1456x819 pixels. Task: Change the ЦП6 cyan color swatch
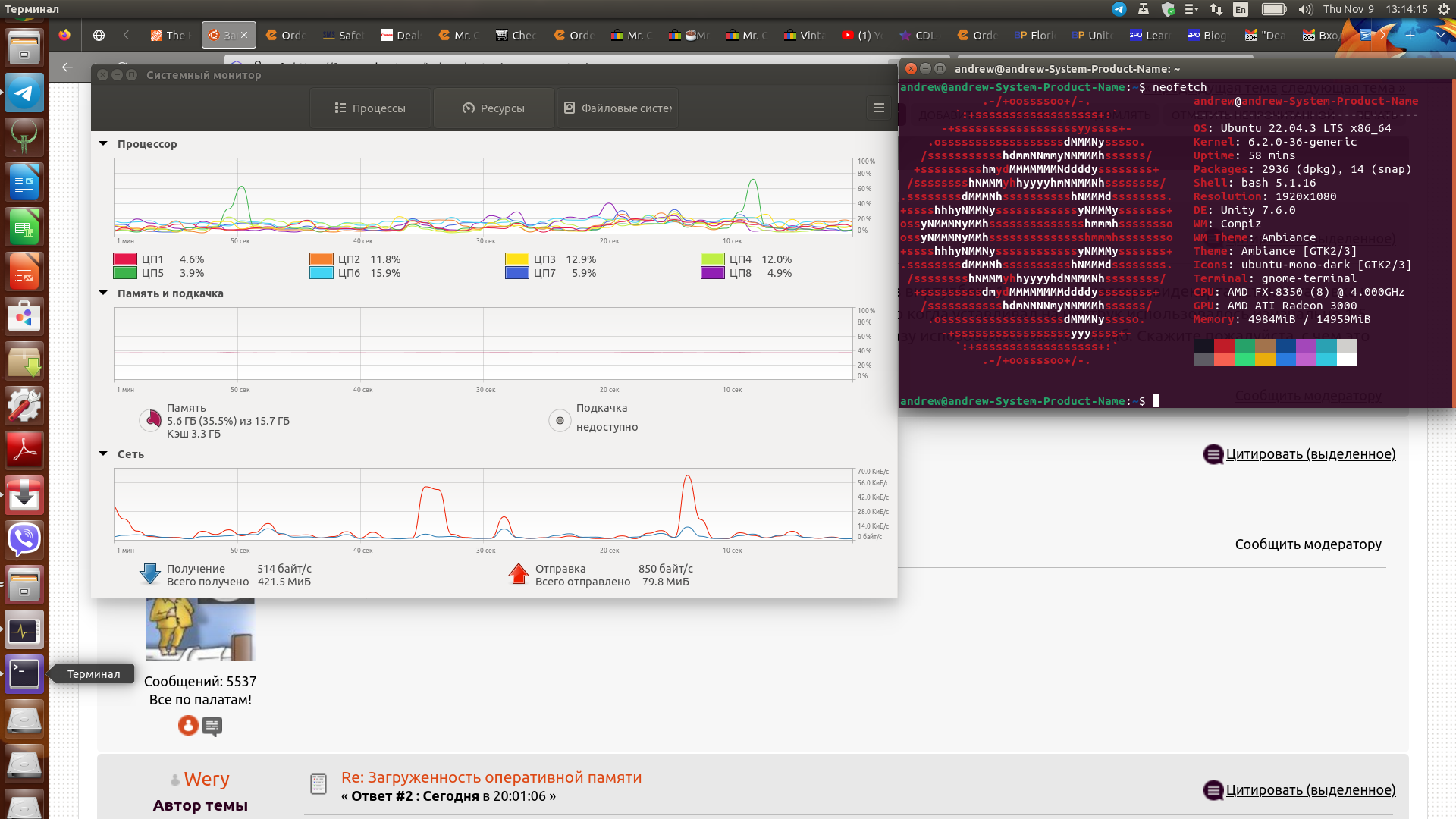[321, 273]
